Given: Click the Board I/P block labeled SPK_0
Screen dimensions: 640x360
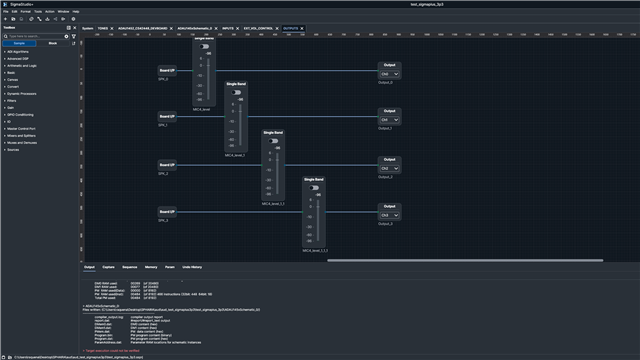Looking at the screenshot, I should pyautogui.click(x=167, y=71).
